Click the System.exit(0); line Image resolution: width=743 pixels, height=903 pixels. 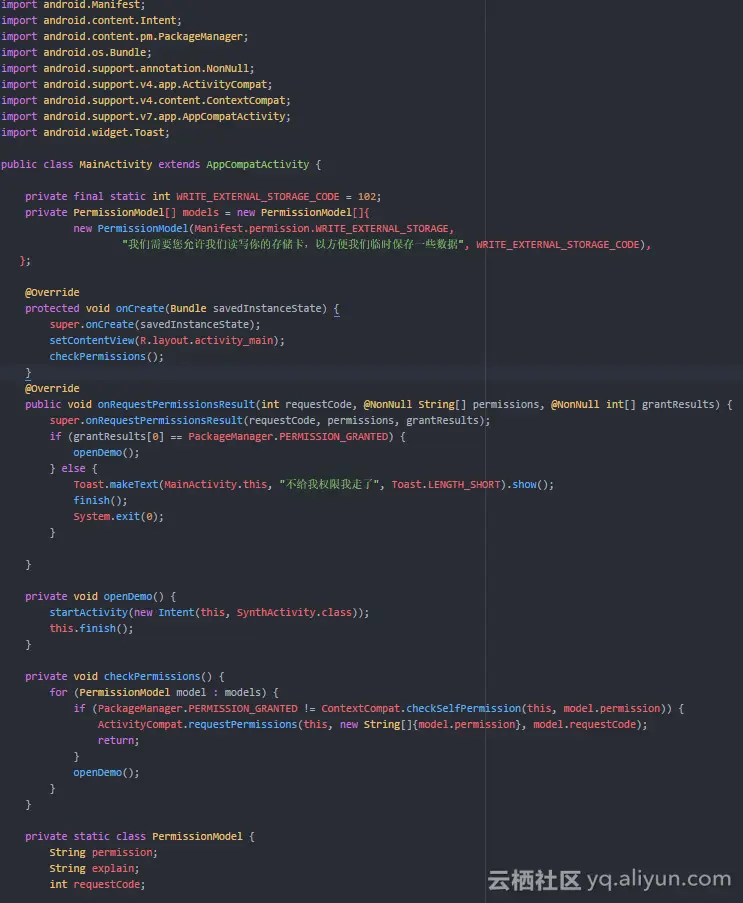pos(119,517)
